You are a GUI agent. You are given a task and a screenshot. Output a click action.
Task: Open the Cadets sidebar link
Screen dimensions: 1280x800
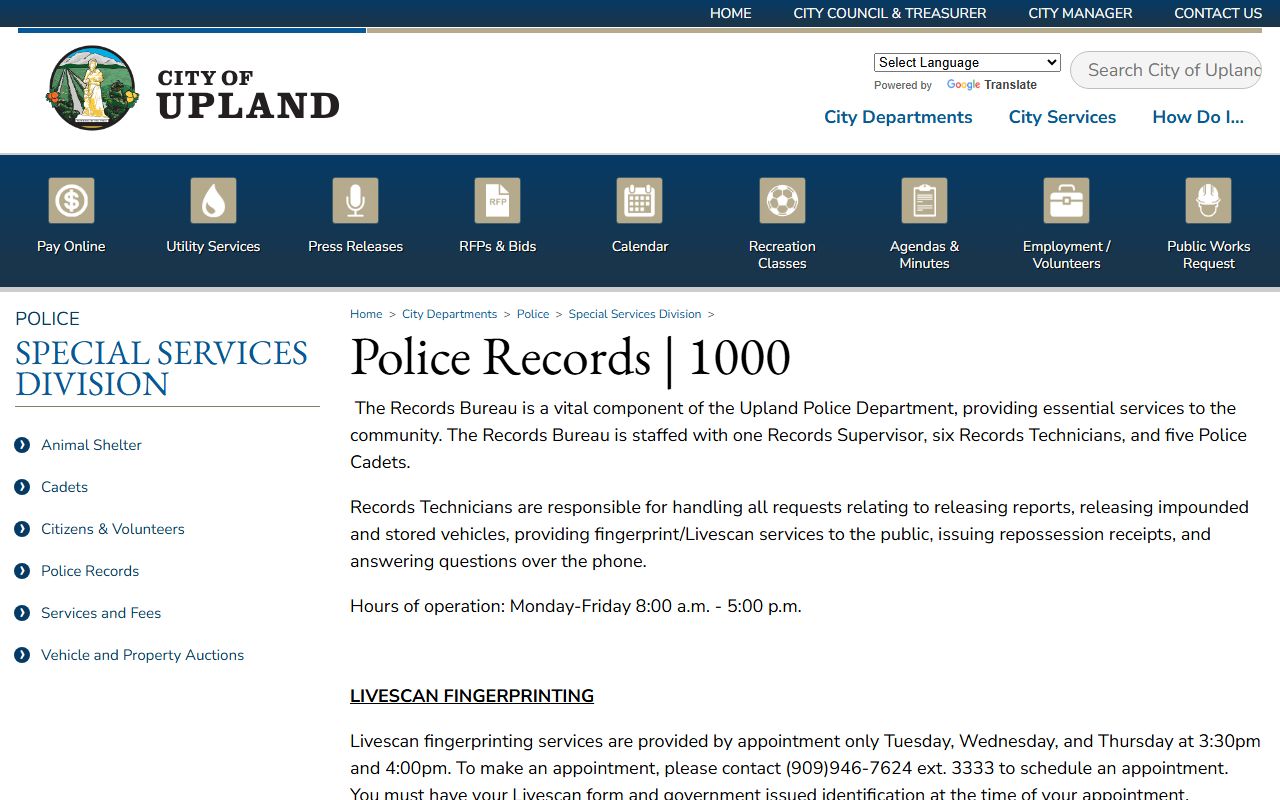coord(64,487)
